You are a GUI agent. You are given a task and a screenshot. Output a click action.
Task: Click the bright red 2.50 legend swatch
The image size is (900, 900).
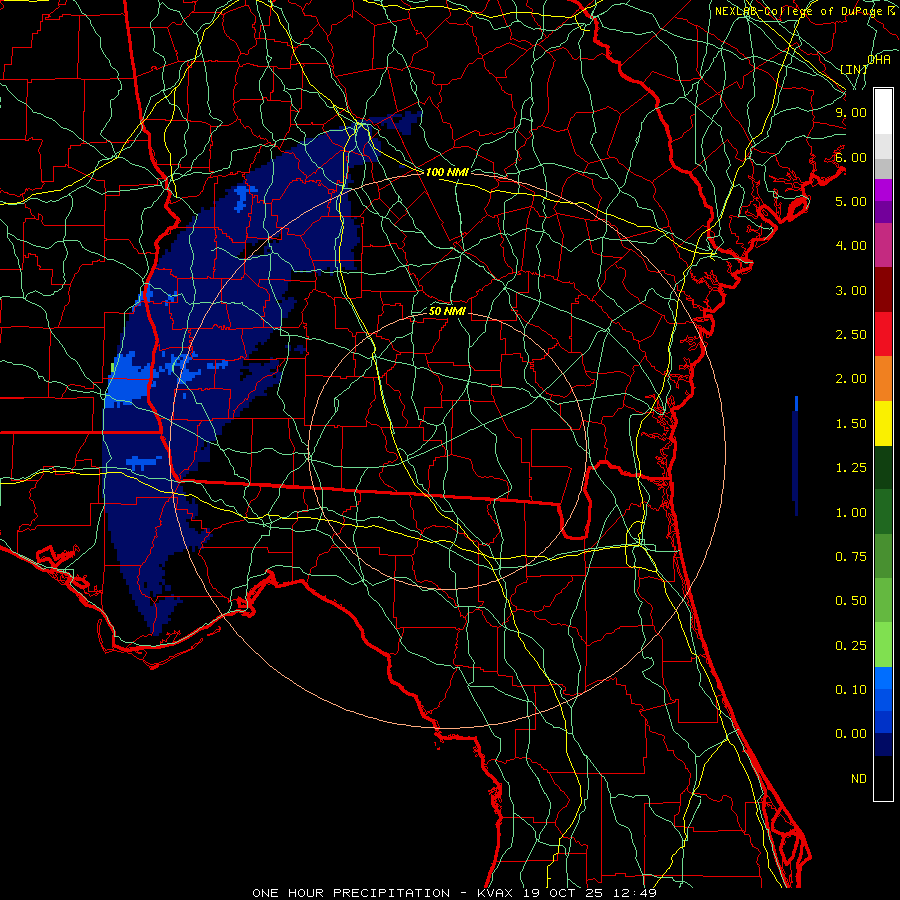883,334
